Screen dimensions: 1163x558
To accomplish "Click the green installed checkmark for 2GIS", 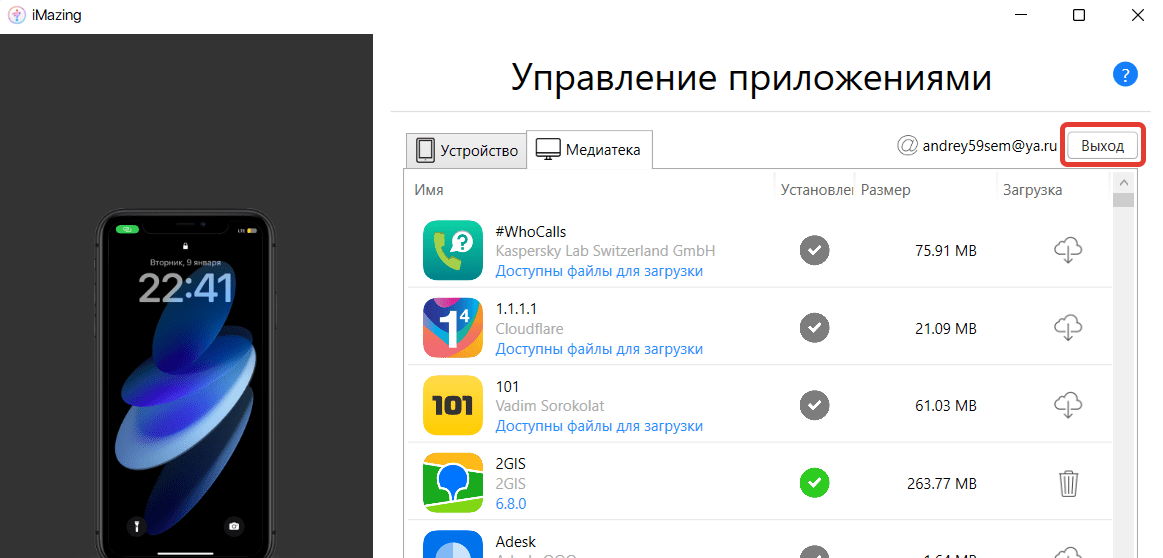I will [814, 483].
